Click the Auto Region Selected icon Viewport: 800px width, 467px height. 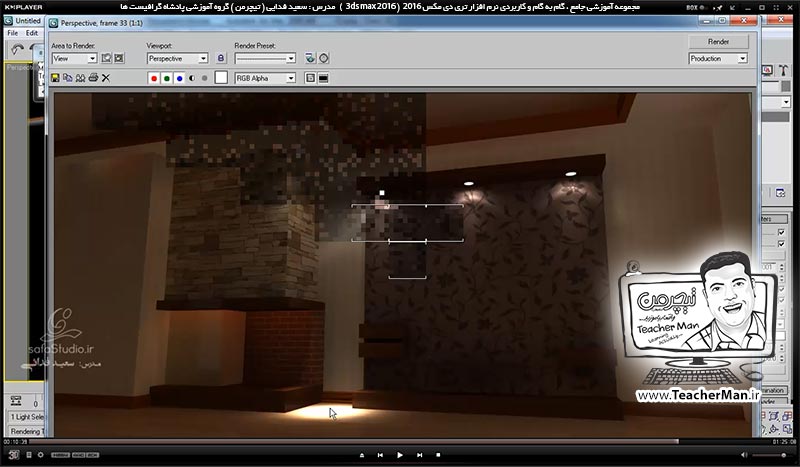(119, 58)
